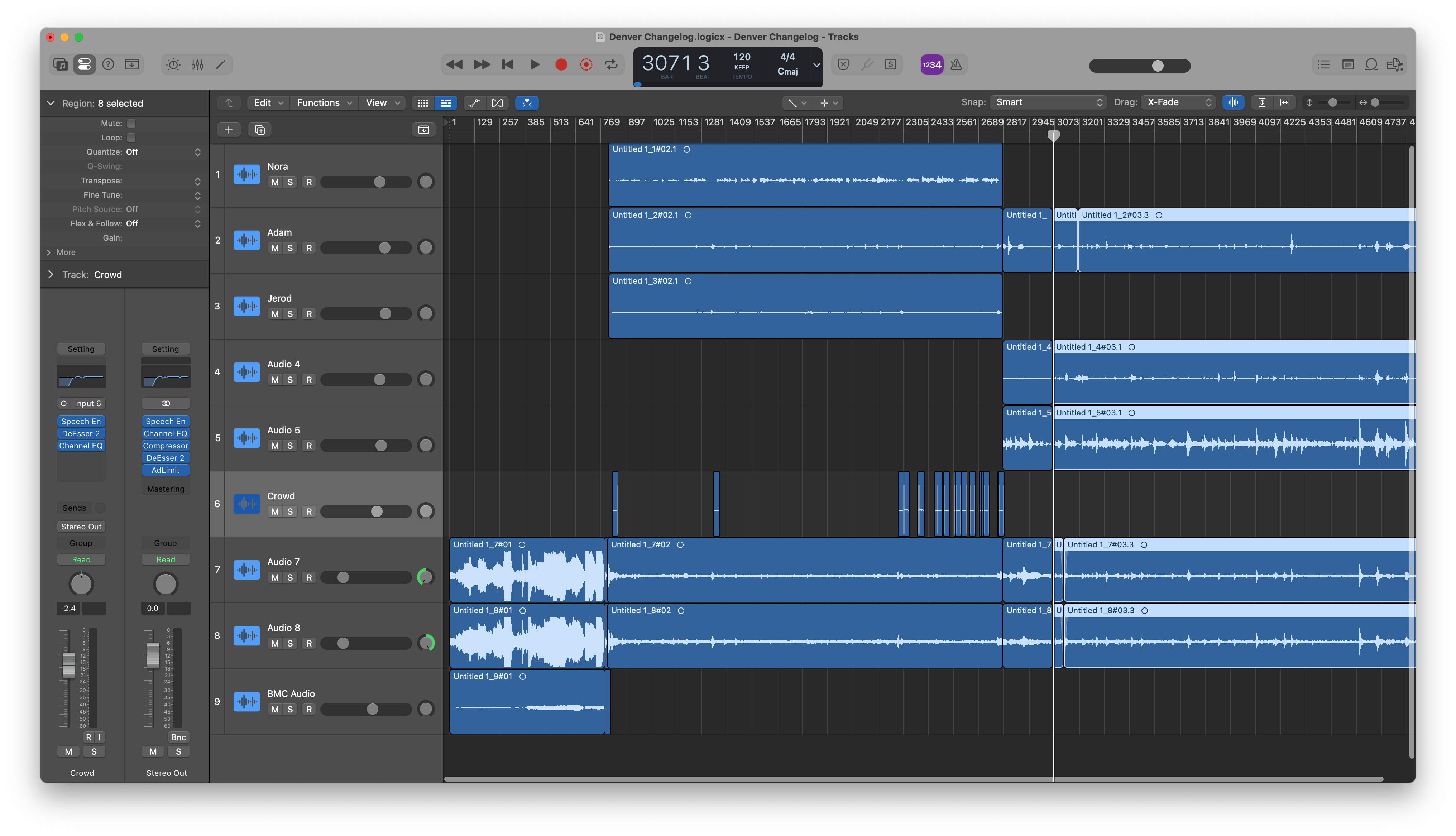Image resolution: width=1456 pixels, height=836 pixels.
Task: Toggle the Cycle loop button
Action: (612, 64)
